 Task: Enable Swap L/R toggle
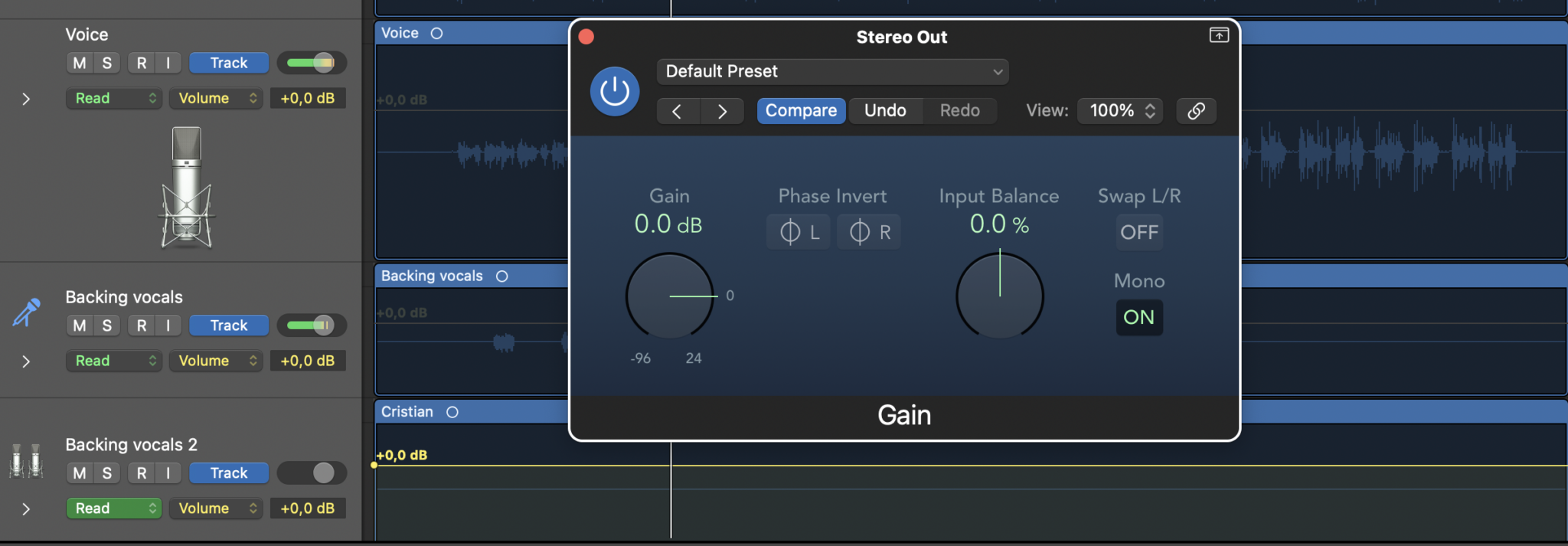pyautogui.click(x=1138, y=232)
